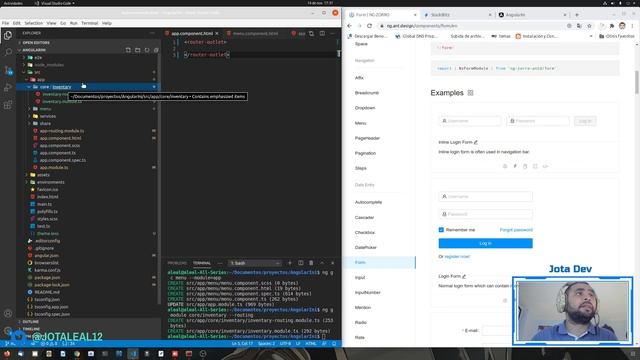Viewport: 640px width, 360px height.
Task: Open the Extensions view in activity bar
Action: tap(8, 105)
